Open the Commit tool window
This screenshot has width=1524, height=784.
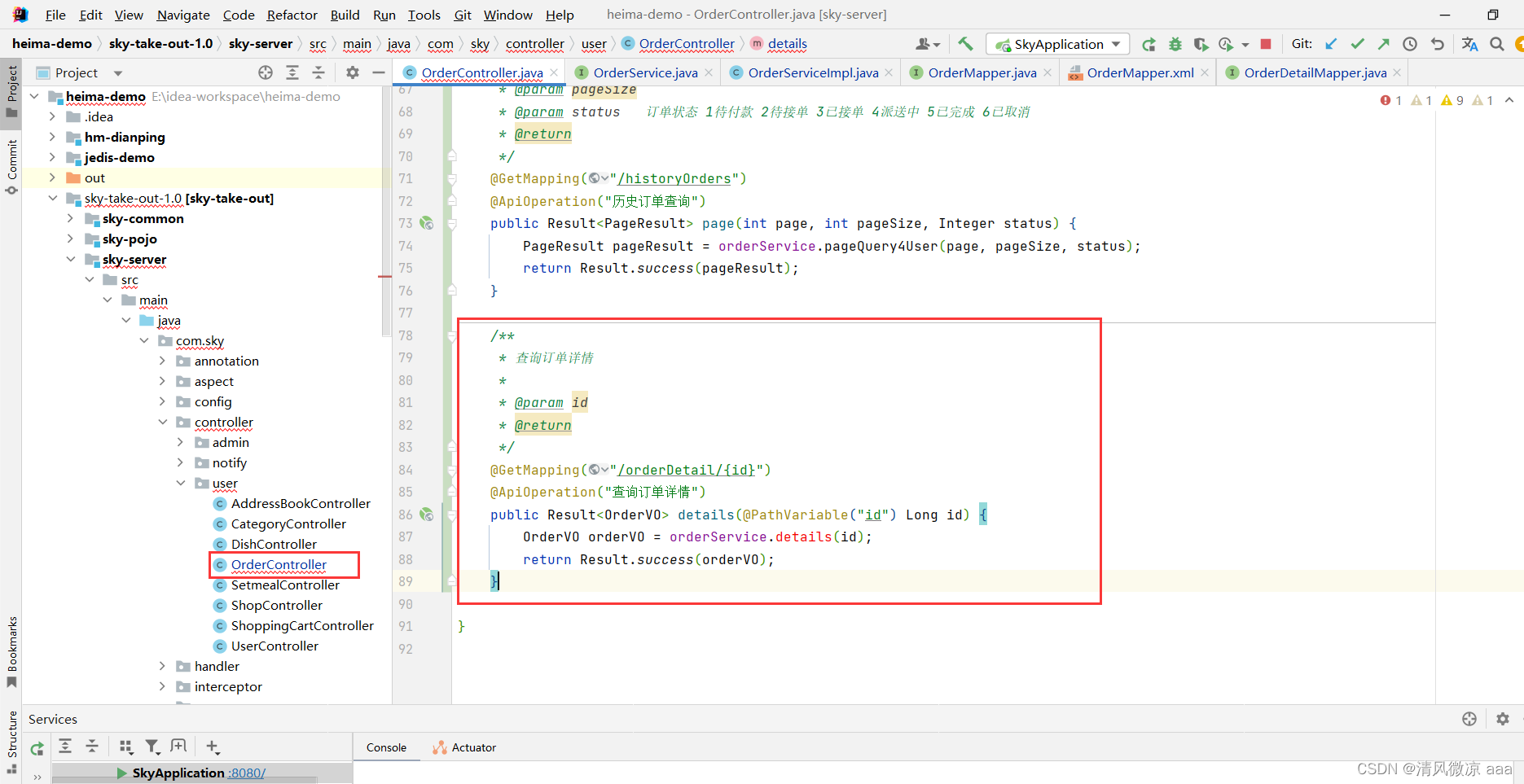[11, 167]
